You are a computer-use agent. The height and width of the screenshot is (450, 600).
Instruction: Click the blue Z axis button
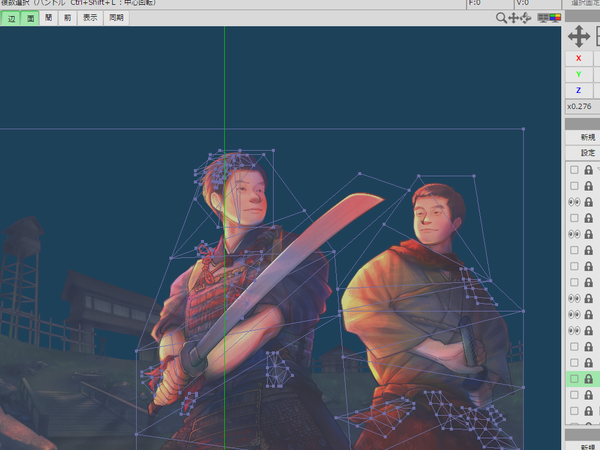(x=579, y=90)
